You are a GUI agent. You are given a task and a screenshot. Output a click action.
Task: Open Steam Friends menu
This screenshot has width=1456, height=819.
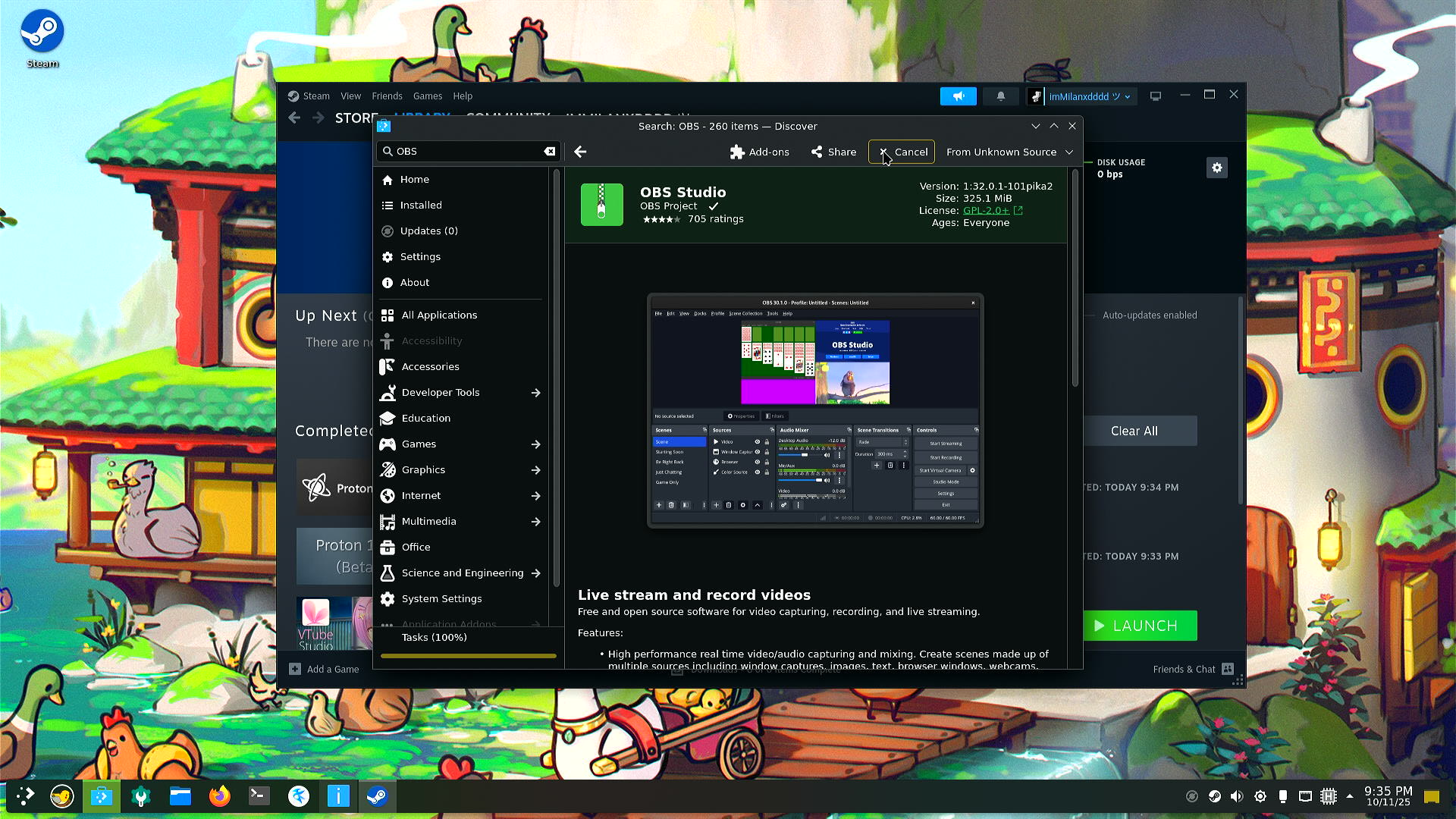(387, 96)
